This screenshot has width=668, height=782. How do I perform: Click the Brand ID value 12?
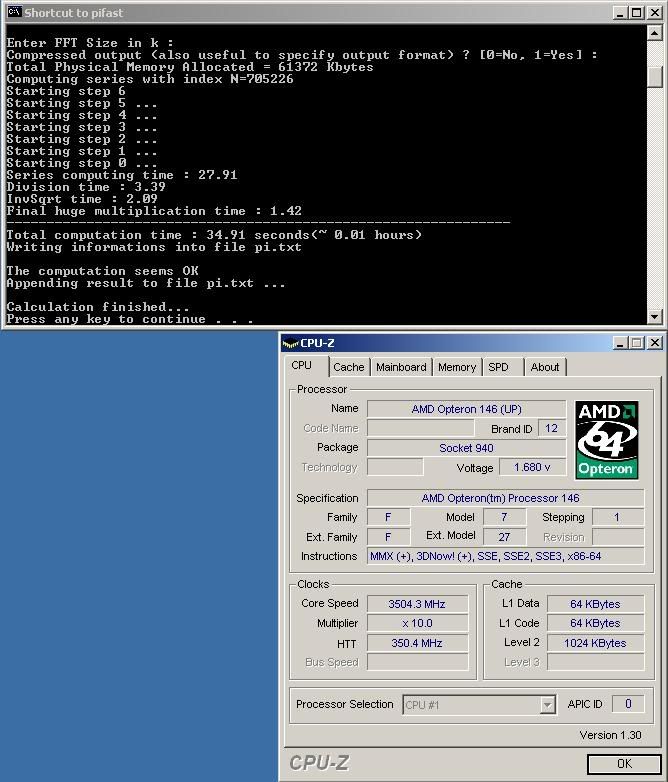(x=552, y=428)
